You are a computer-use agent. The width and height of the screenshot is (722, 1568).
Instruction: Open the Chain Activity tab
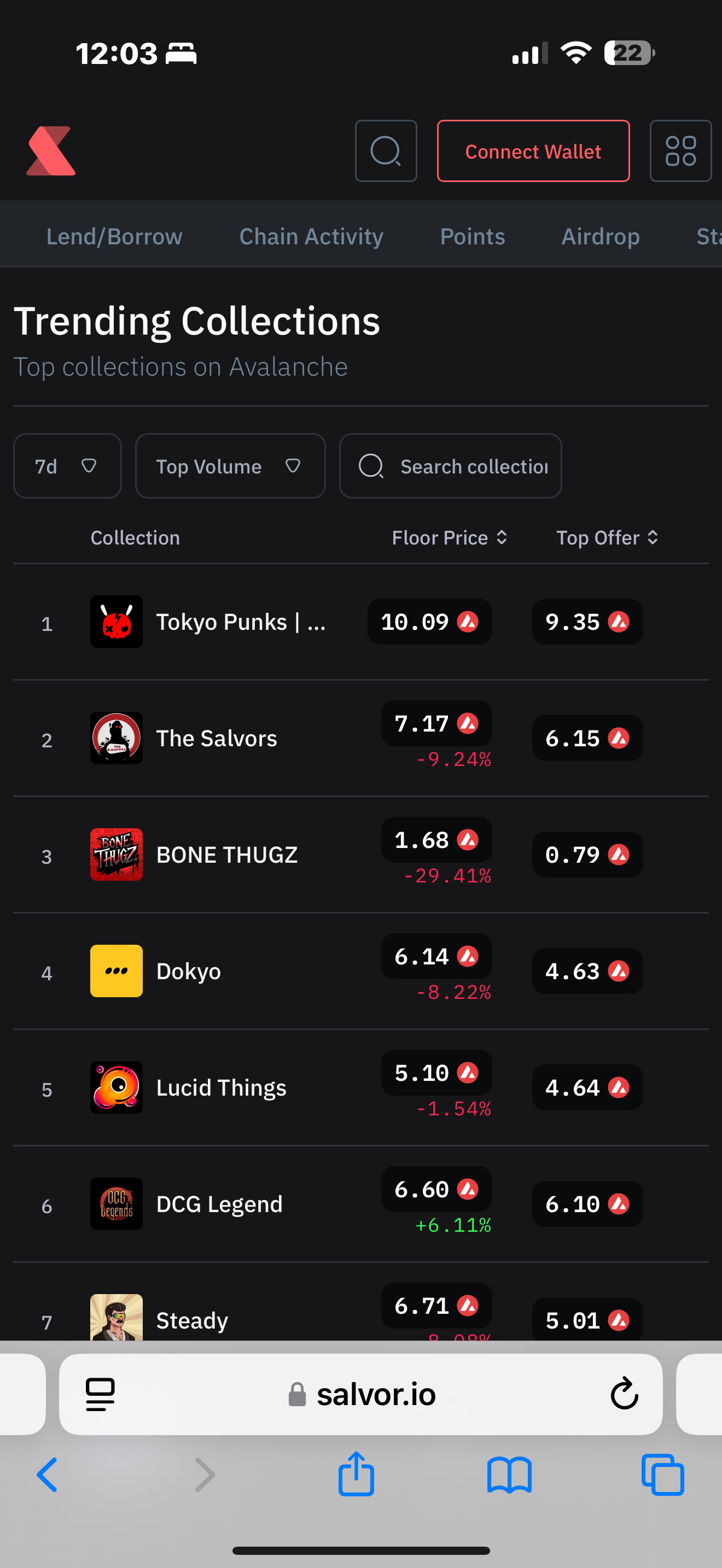point(311,236)
